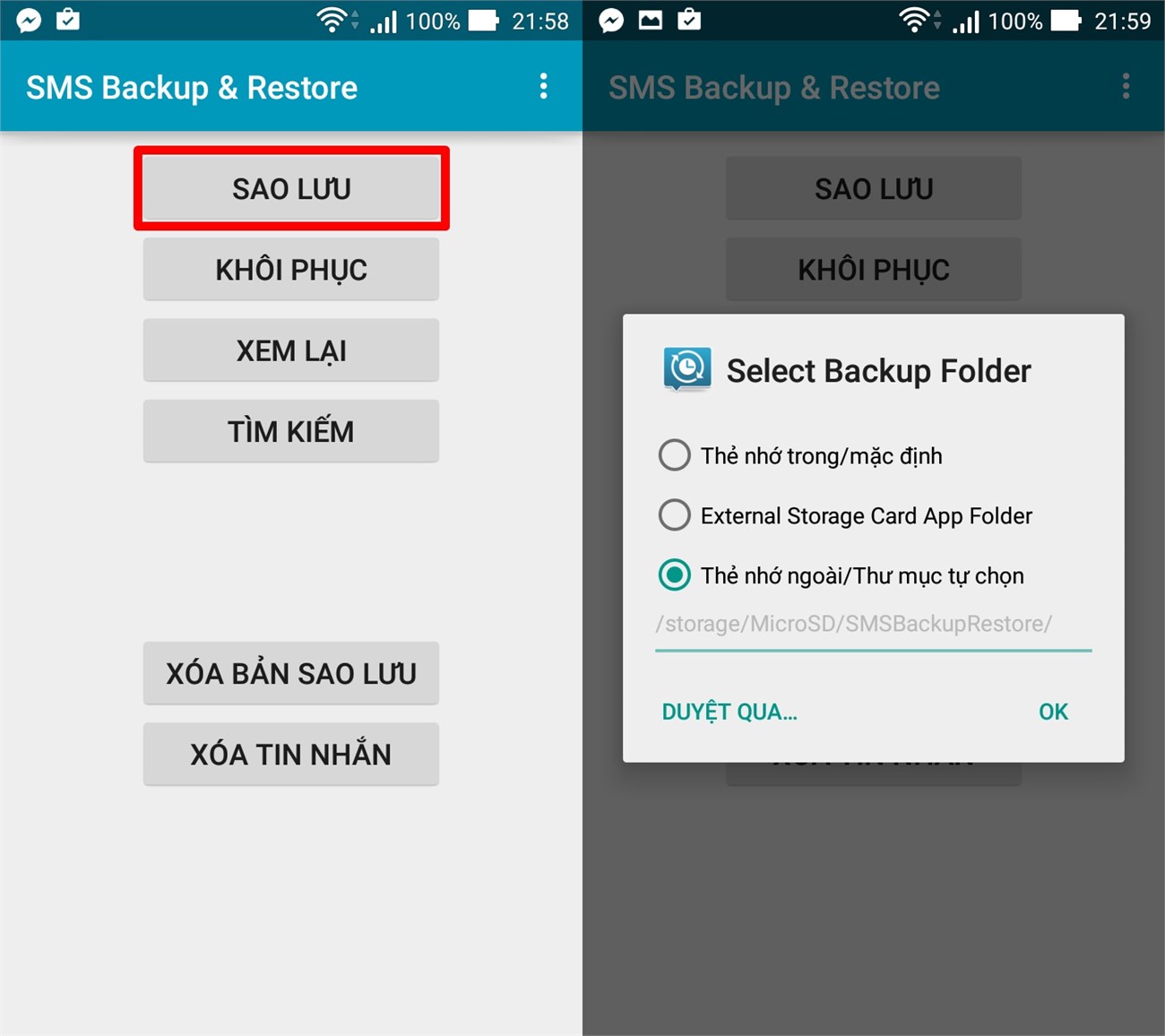Select Thẻ nhớ trong/mặc định radio option
1165x1036 pixels.
[800, 455]
